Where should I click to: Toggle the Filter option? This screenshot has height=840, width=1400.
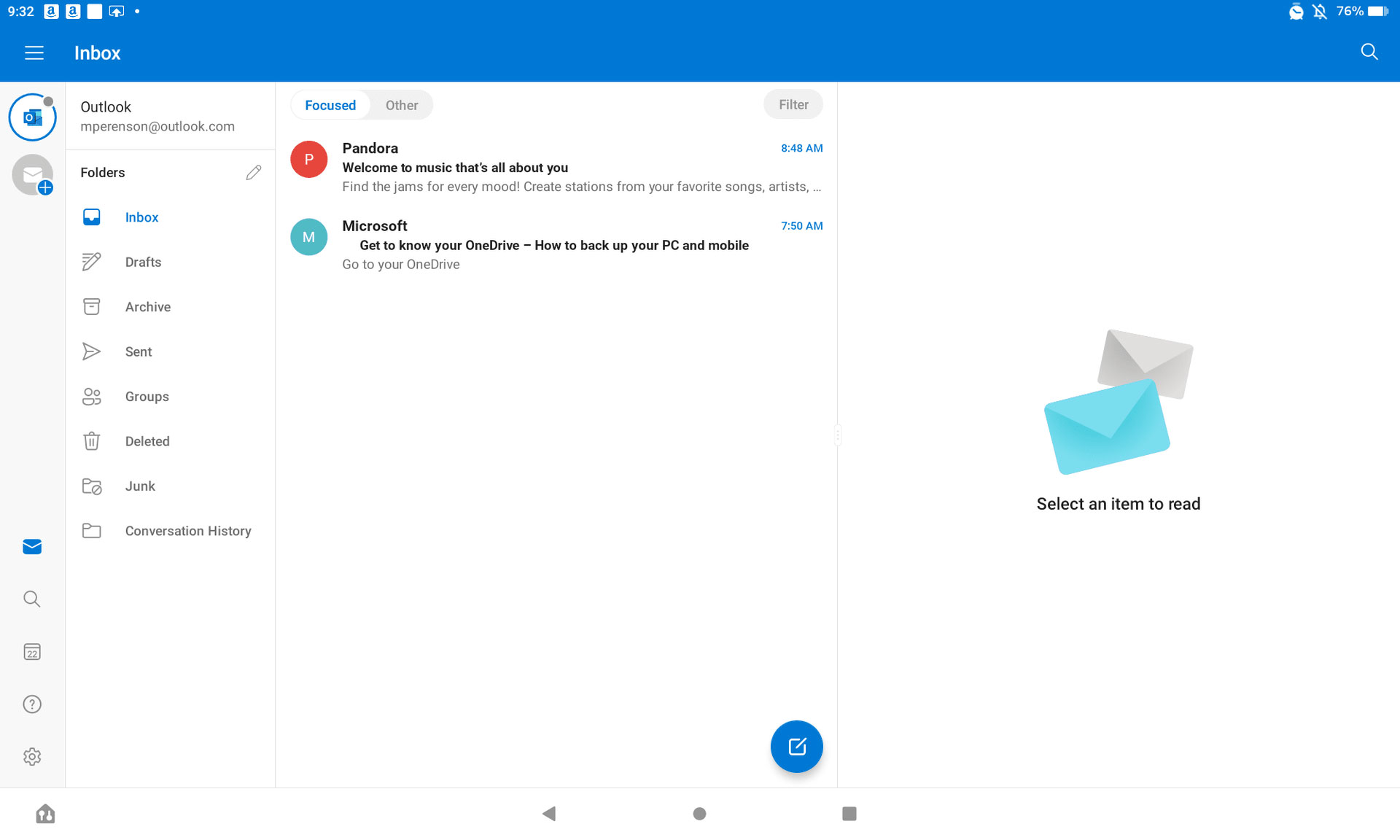pyautogui.click(x=793, y=104)
